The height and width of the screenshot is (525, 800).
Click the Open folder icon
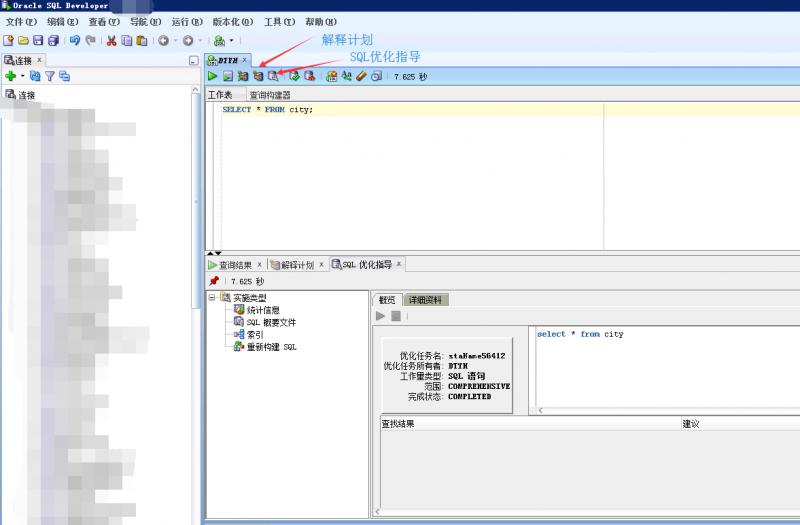pyautogui.click(x=23, y=40)
